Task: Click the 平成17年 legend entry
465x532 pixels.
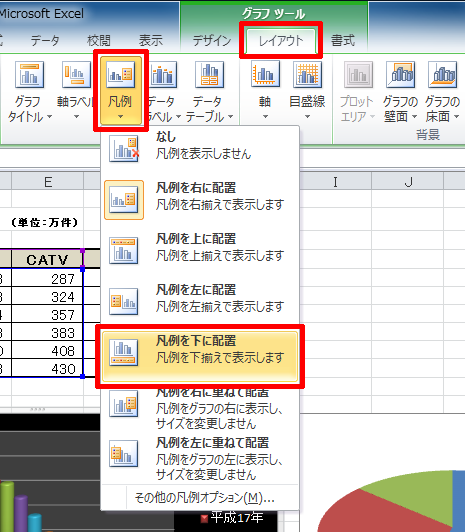Action: click(x=232, y=518)
